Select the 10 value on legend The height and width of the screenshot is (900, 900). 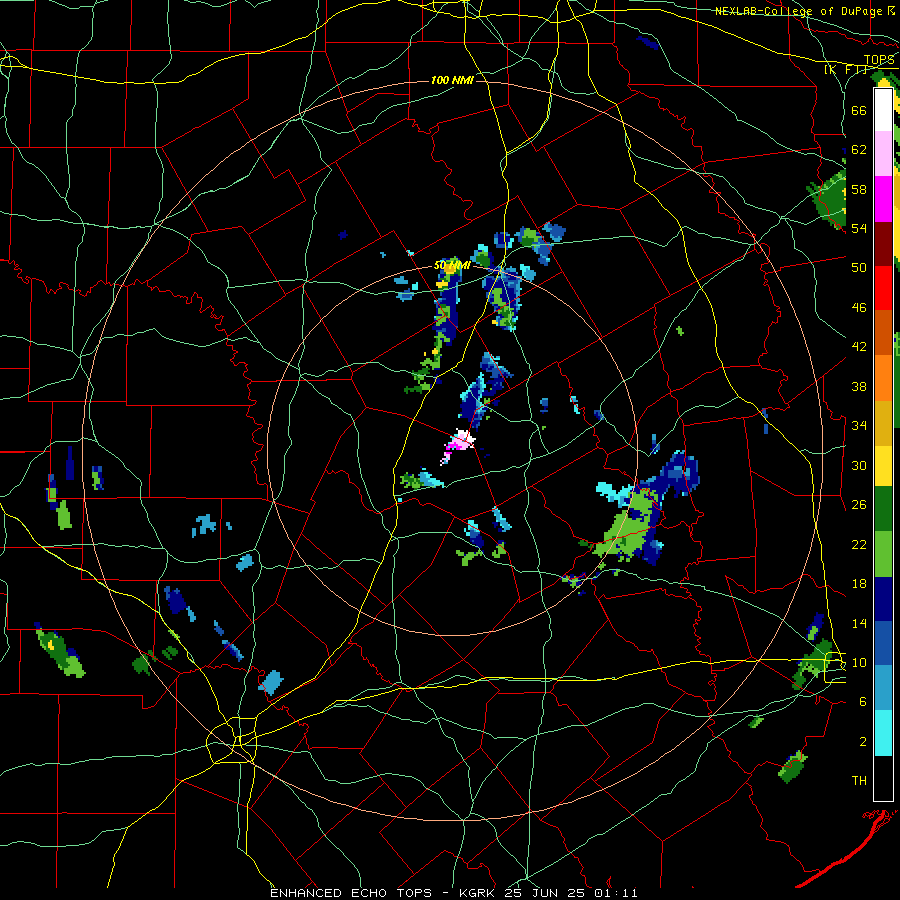click(x=859, y=662)
